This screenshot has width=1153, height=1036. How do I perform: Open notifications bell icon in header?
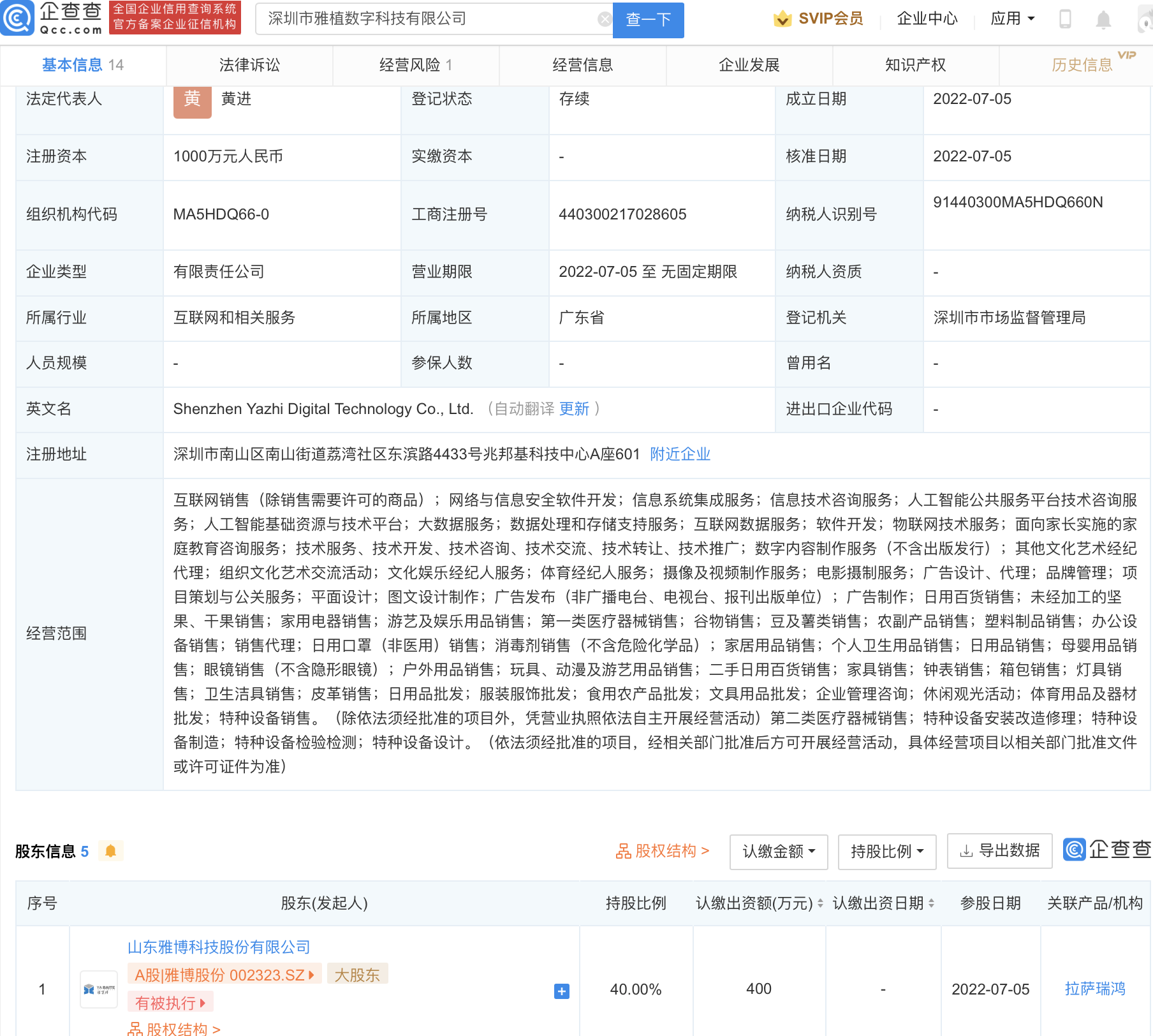pos(1103,20)
